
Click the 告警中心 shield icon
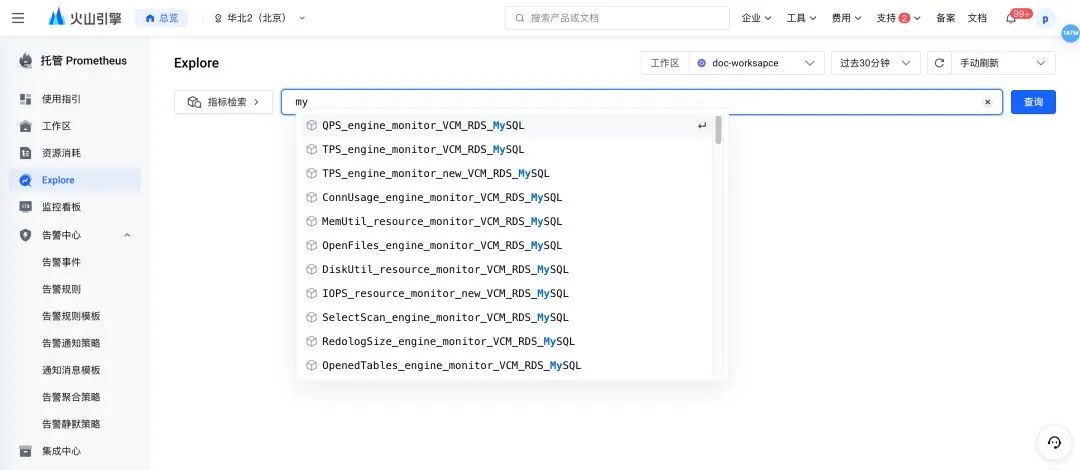pos(25,235)
